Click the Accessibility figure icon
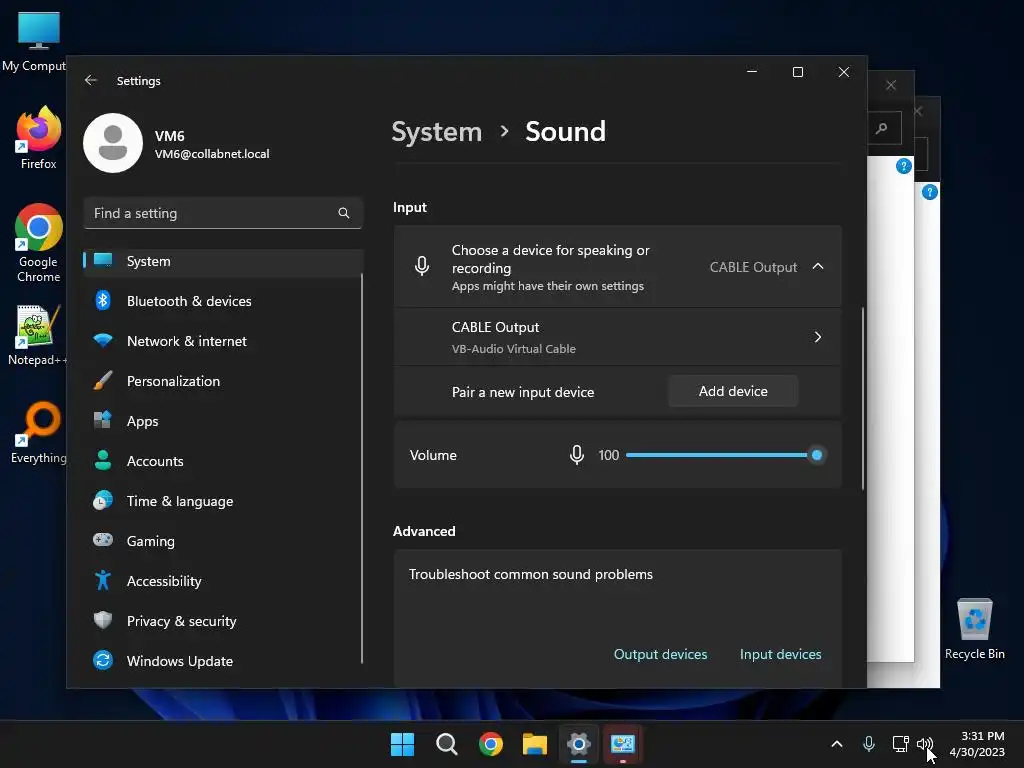 tap(103, 580)
